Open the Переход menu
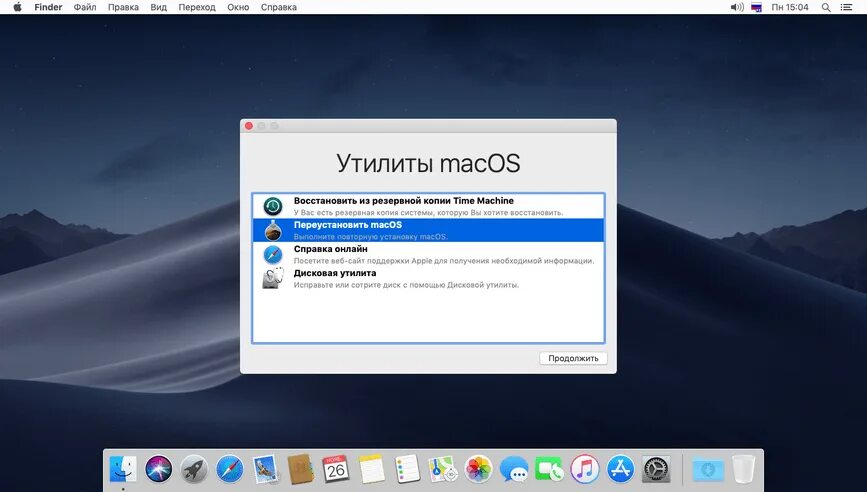The image size is (867, 492). 197,7
